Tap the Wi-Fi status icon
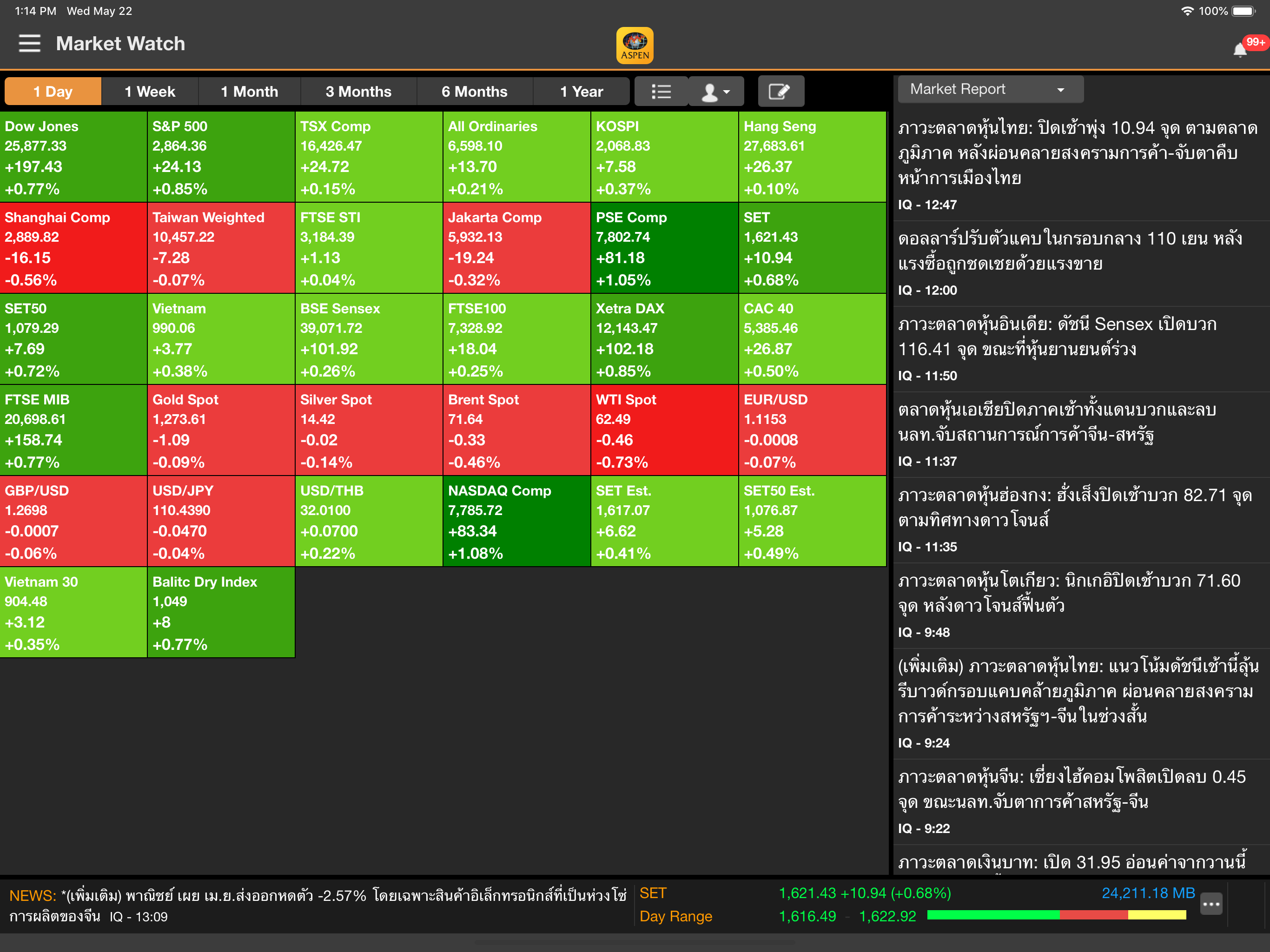Screen dimensions: 1270x952 click(1186, 11)
